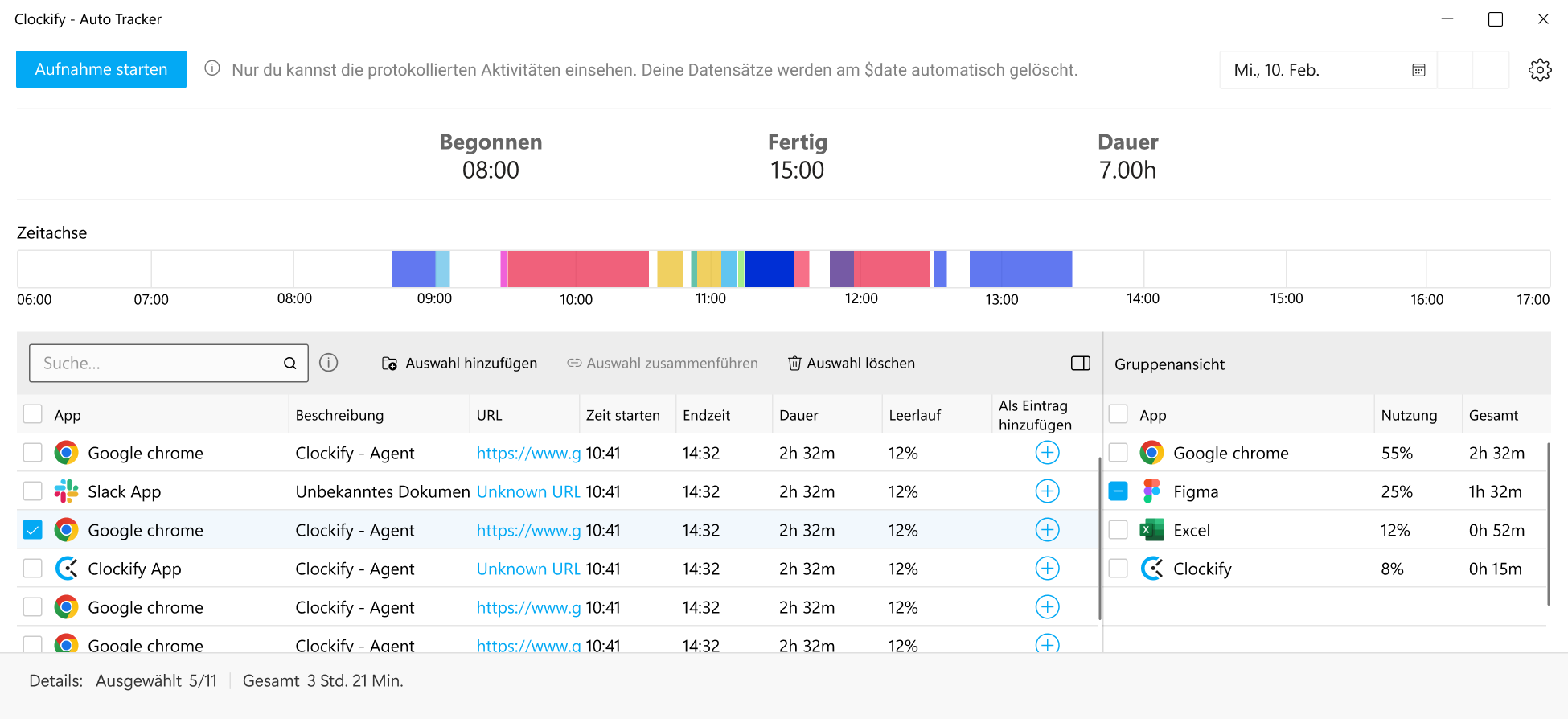Open the settings gear icon

(1539, 70)
